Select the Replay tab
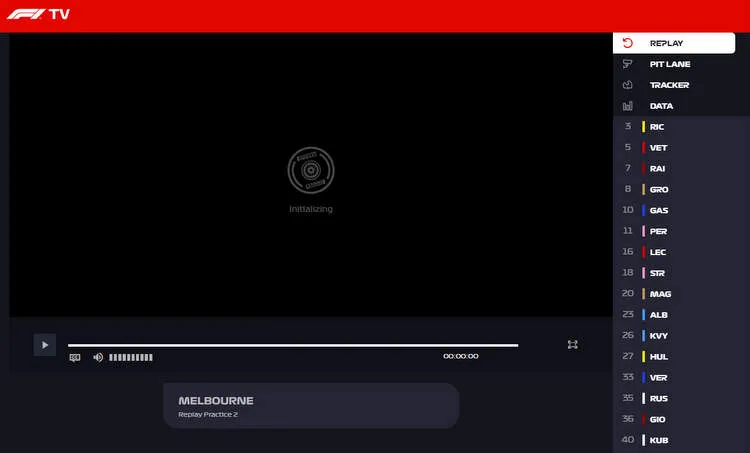Screen dimensions: 750x453 674,43
